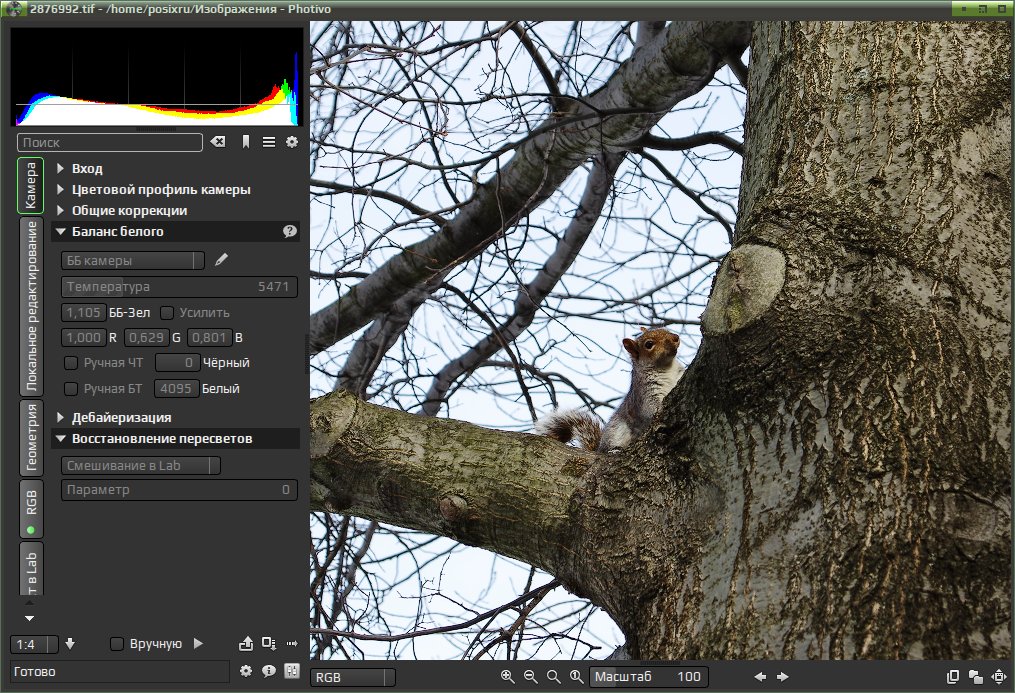Viewport: 1015px width, 693px height.
Task: Click the bookmark icon beside the search field
Action: click(x=246, y=142)
